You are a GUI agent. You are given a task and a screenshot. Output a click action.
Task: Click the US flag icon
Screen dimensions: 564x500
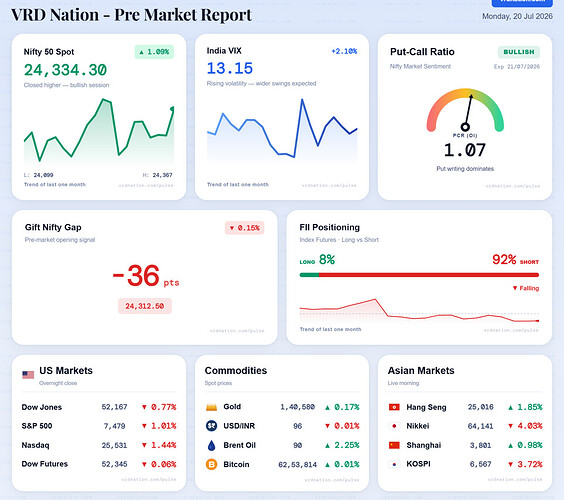coord(28,375)
